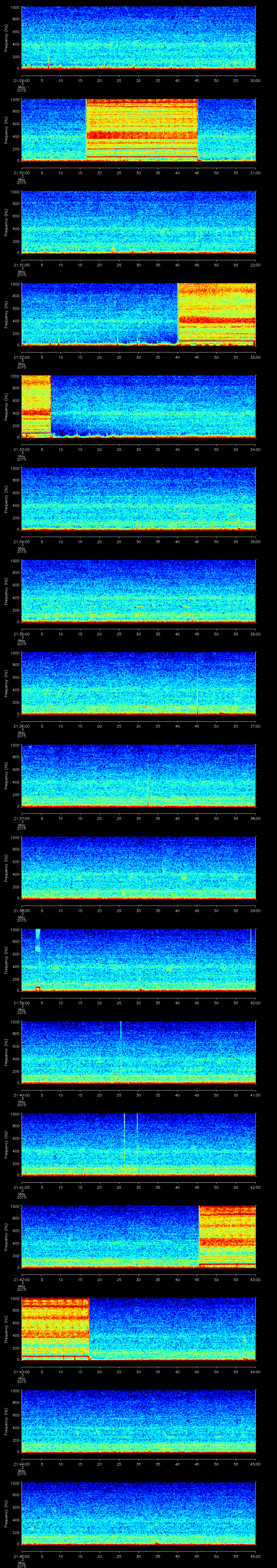
Task: Open the 21:38:00 spectrogram panel
Action: coord(138,868)
